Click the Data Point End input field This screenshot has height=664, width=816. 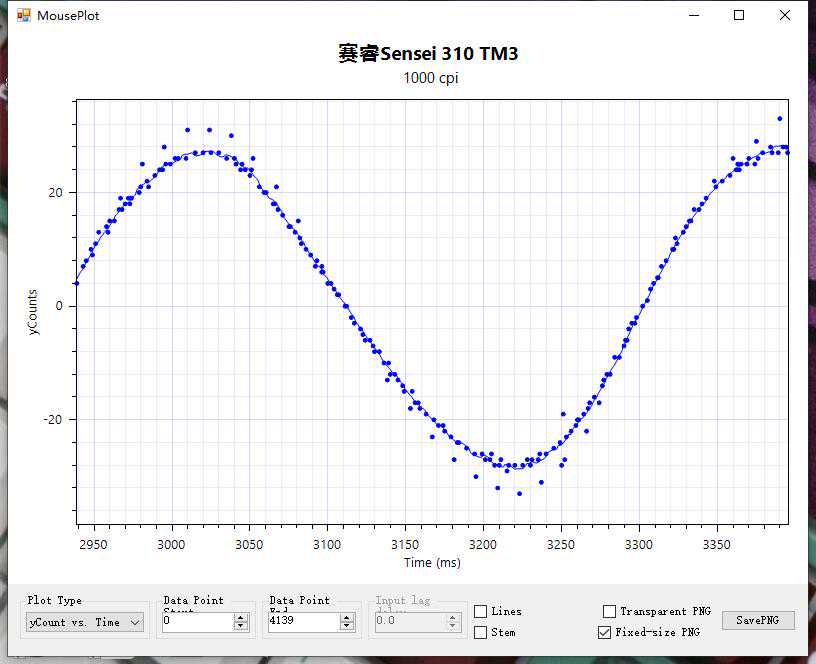point(299,621)
